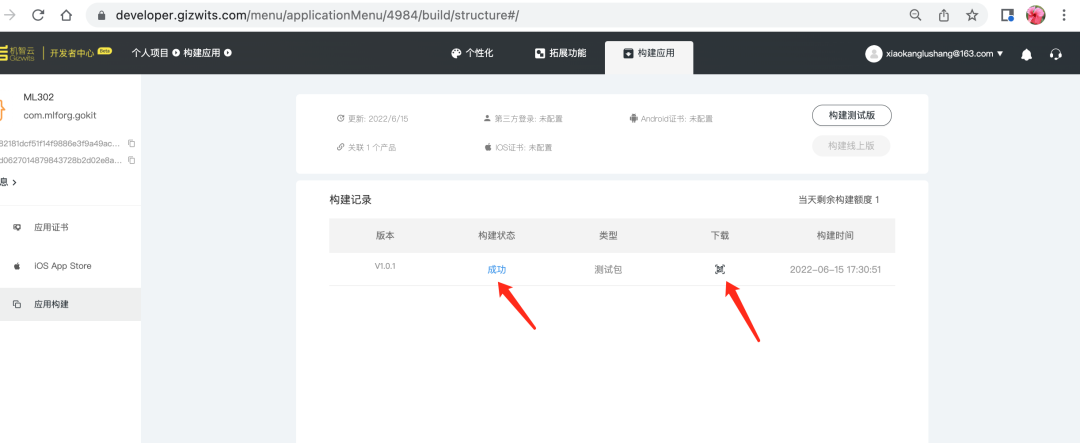Screen dimensions: 1080x443
Task: Click the 成功 build status link
Action: [497, 269]
